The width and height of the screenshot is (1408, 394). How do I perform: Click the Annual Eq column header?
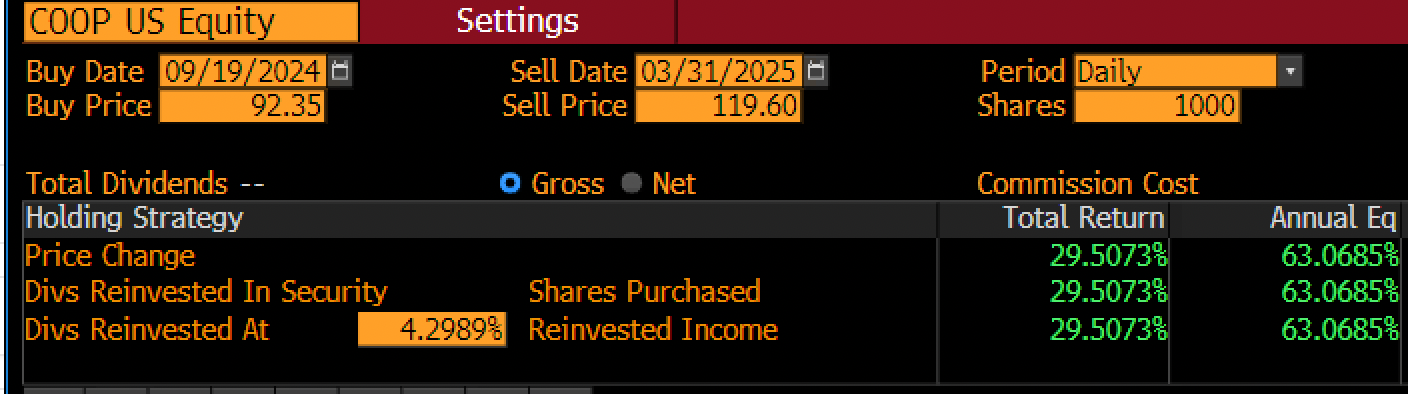[1288, 218]
